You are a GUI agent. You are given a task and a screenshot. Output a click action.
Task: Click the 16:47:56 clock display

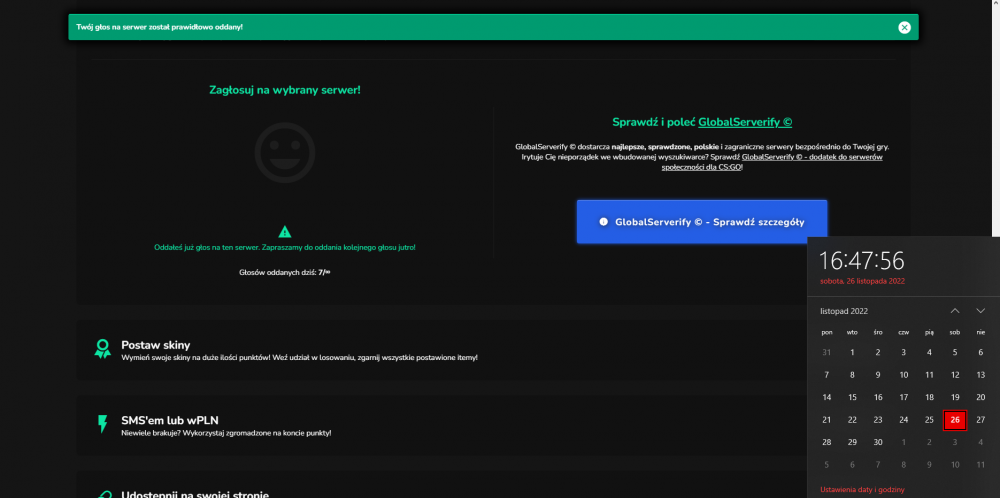point(862,260)
